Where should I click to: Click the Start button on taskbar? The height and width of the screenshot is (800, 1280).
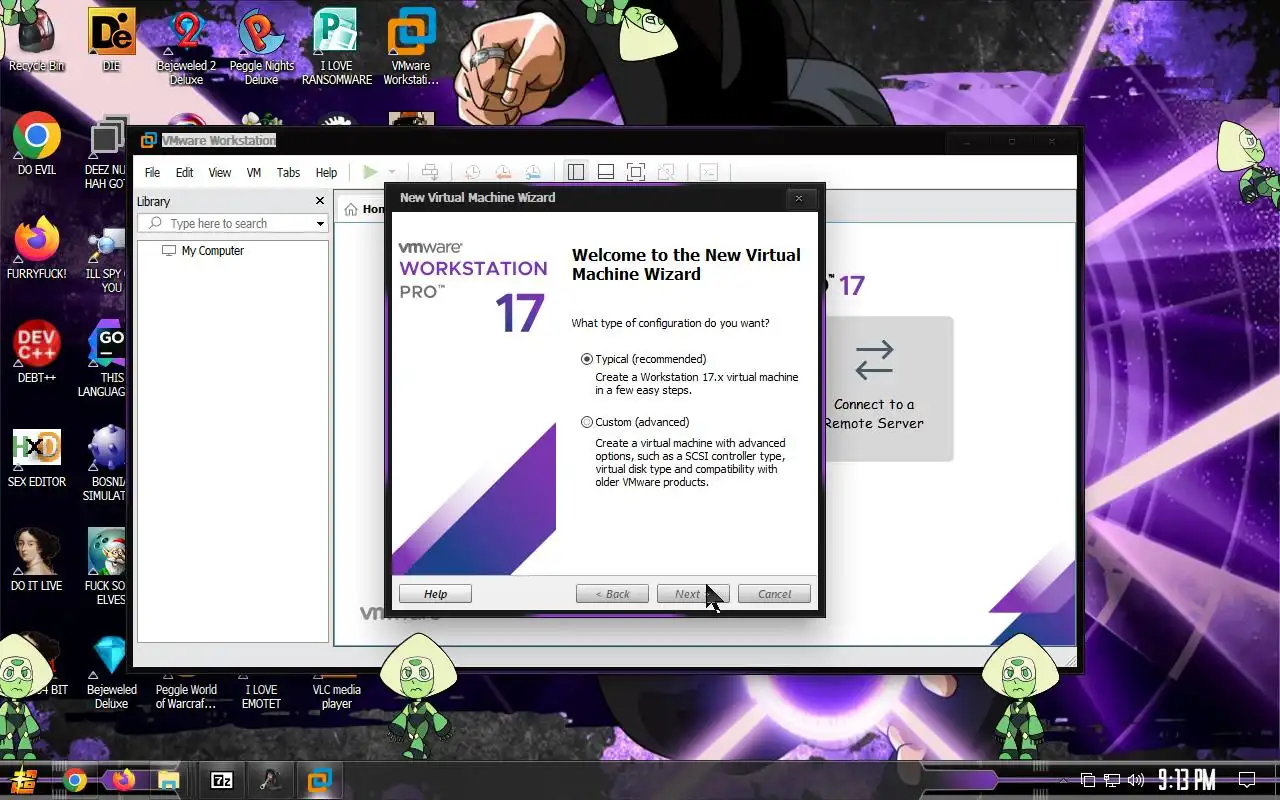[x=25, y=780]
